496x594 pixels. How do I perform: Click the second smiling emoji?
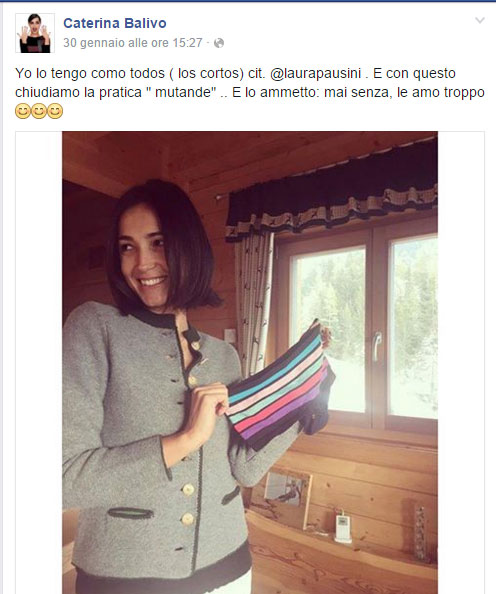click(39, 111)
